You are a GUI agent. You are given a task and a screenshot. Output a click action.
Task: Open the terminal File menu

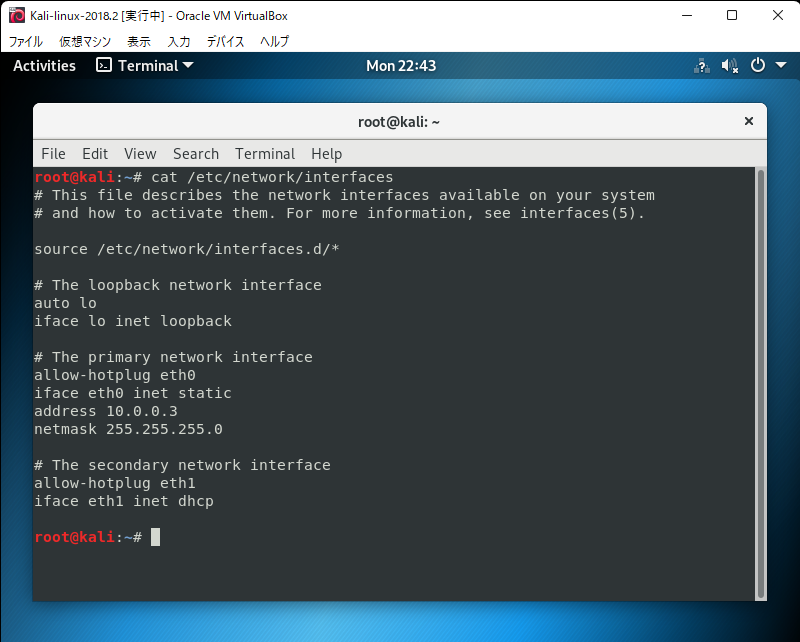53,154
